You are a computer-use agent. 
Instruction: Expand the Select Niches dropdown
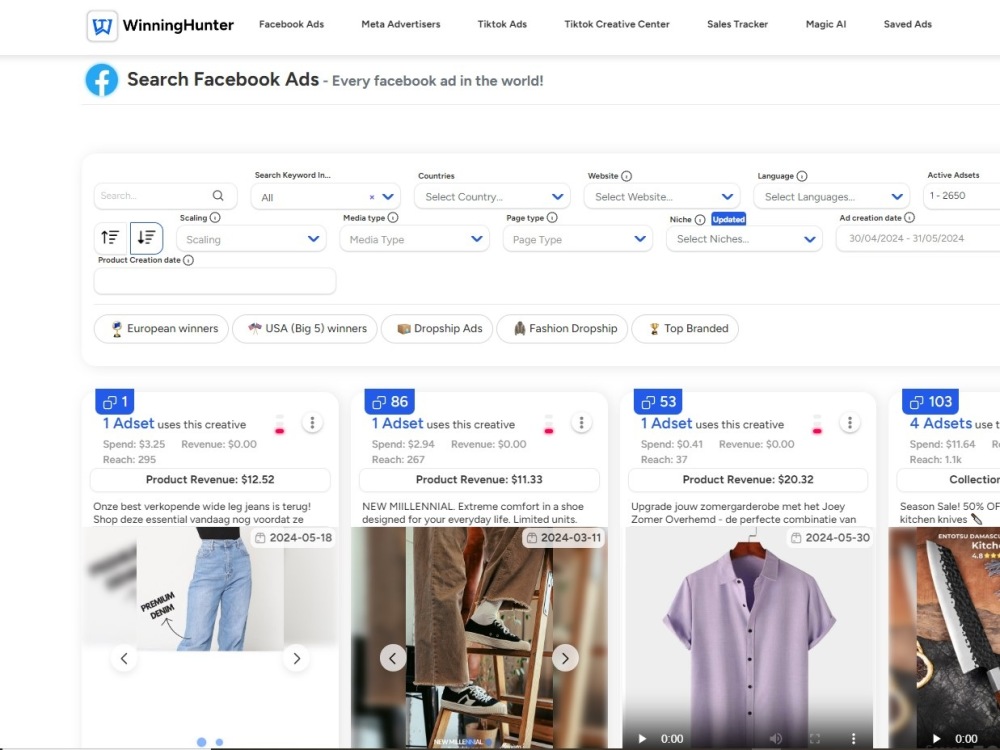click(744, 239)
